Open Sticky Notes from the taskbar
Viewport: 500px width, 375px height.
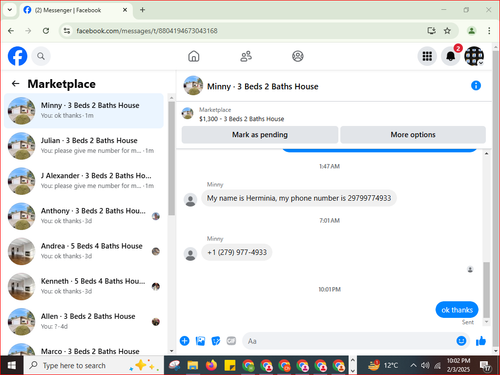230,366
